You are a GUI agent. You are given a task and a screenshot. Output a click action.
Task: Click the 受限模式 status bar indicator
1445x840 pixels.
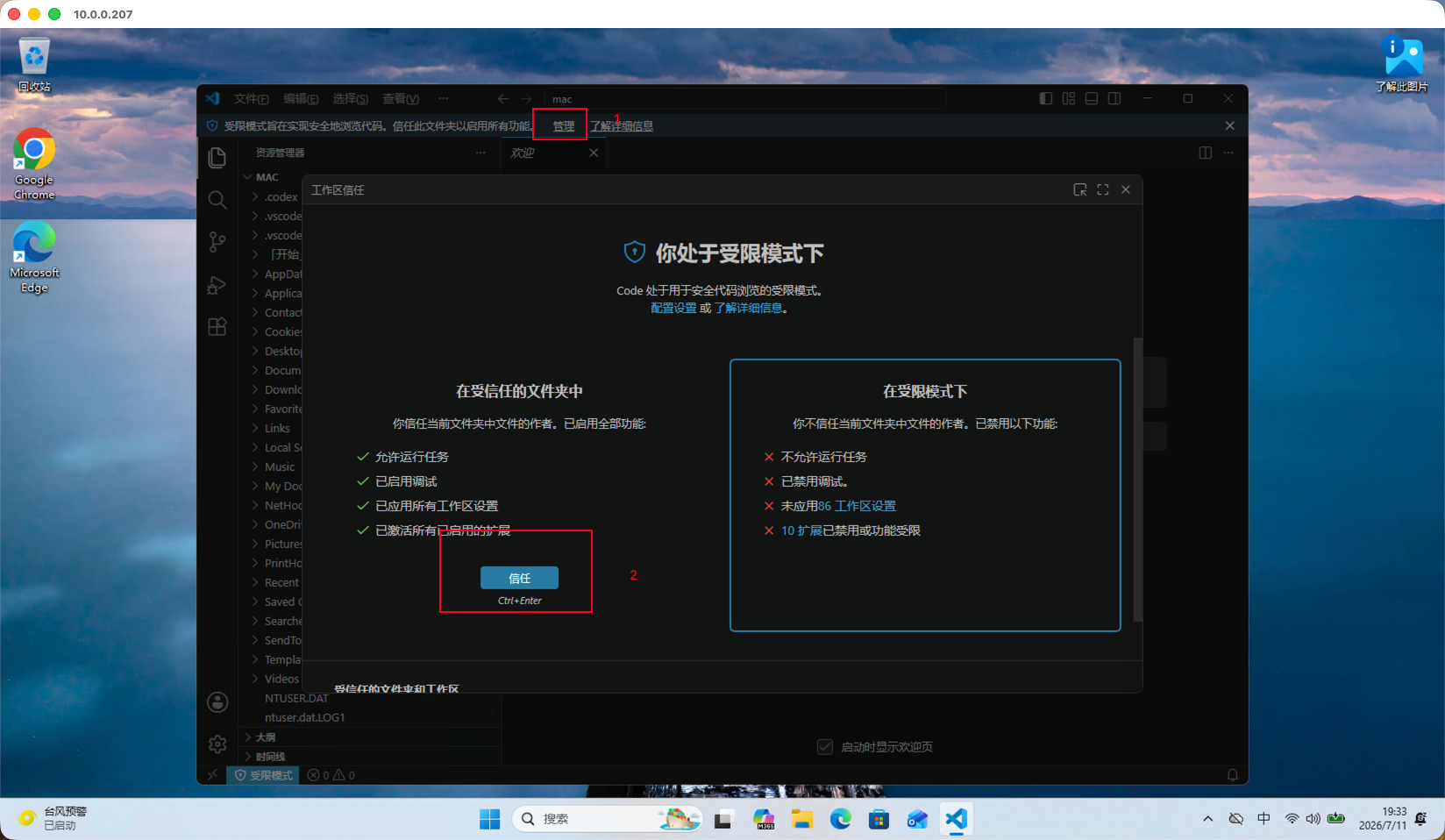(263, 775)
